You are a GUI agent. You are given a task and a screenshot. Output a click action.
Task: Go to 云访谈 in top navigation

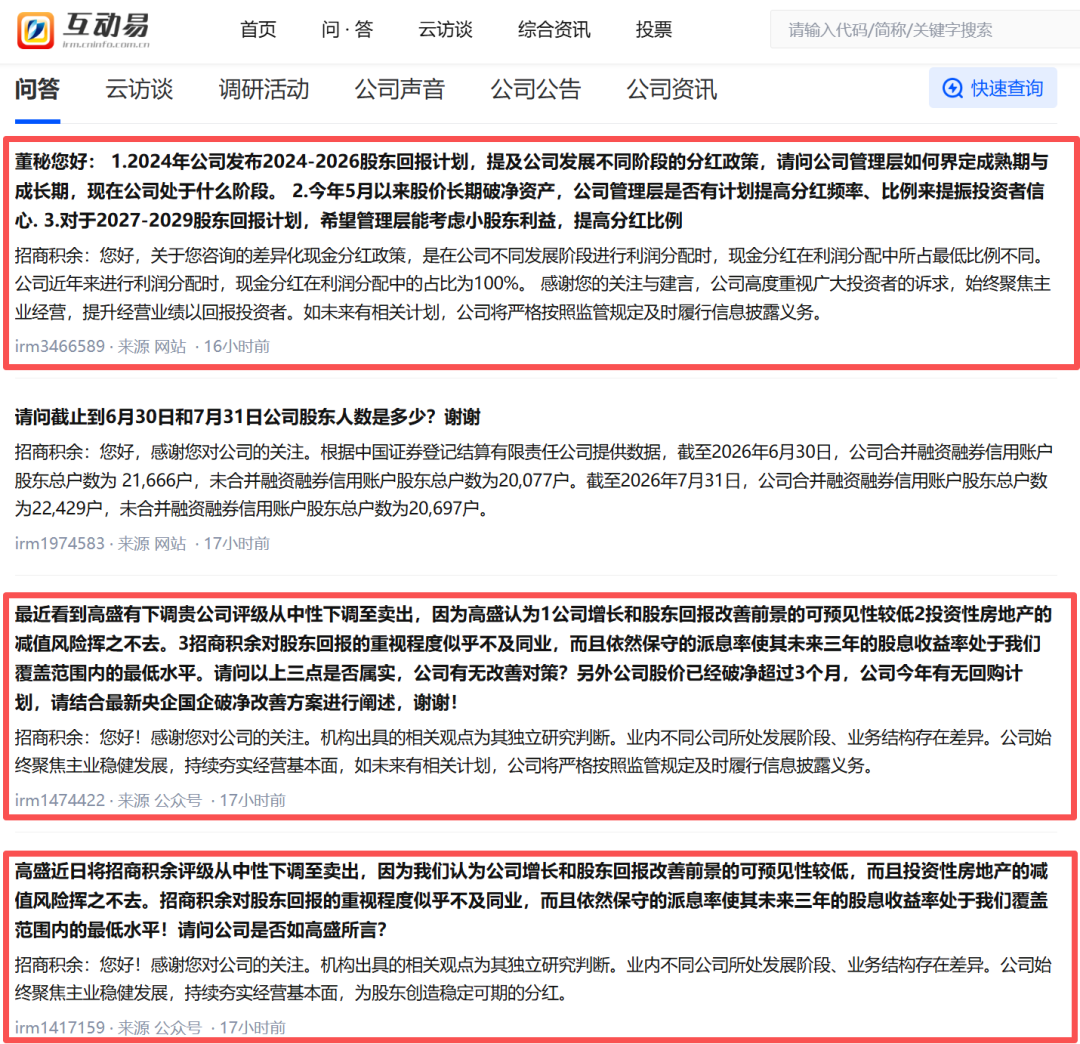[445, 30]
